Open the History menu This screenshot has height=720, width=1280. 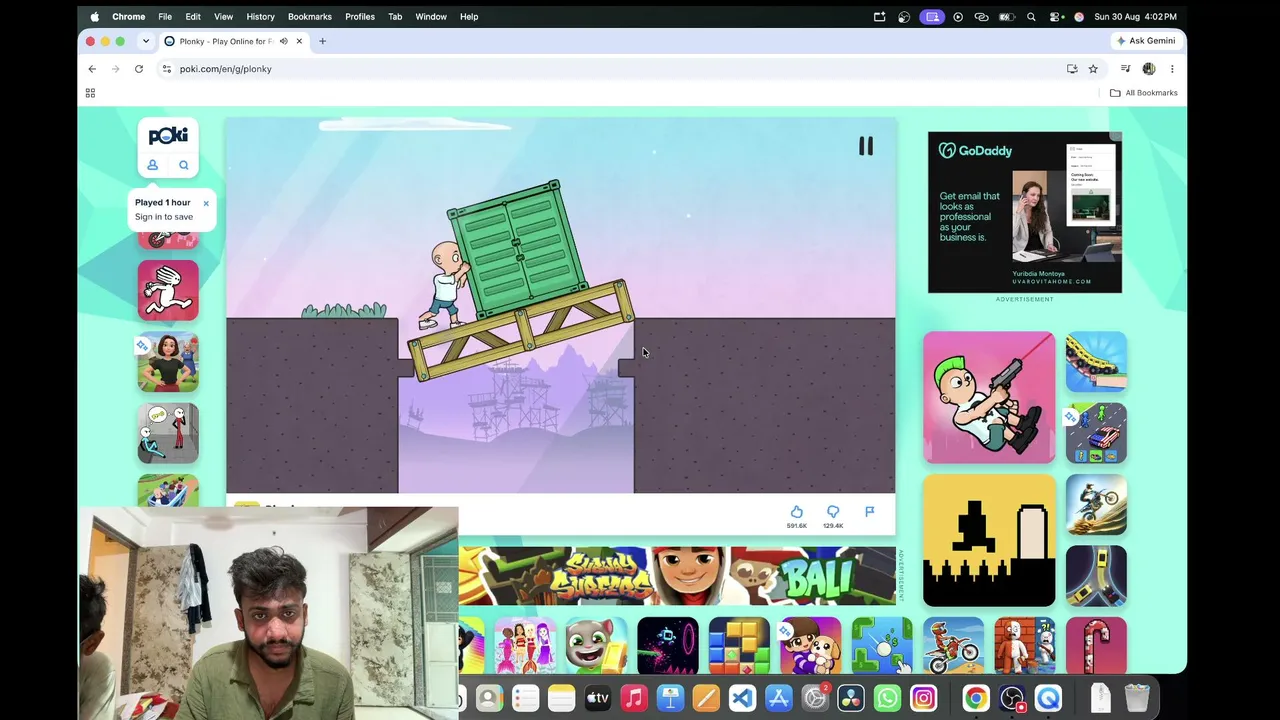click(x=260, y=16)
